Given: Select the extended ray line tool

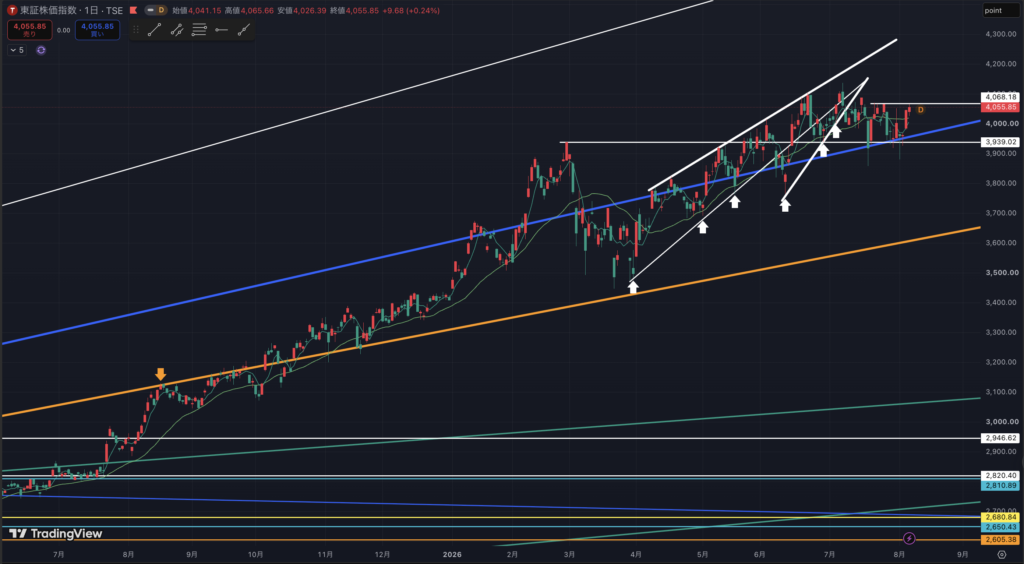Looking at the screenshot, I should 244,29.
